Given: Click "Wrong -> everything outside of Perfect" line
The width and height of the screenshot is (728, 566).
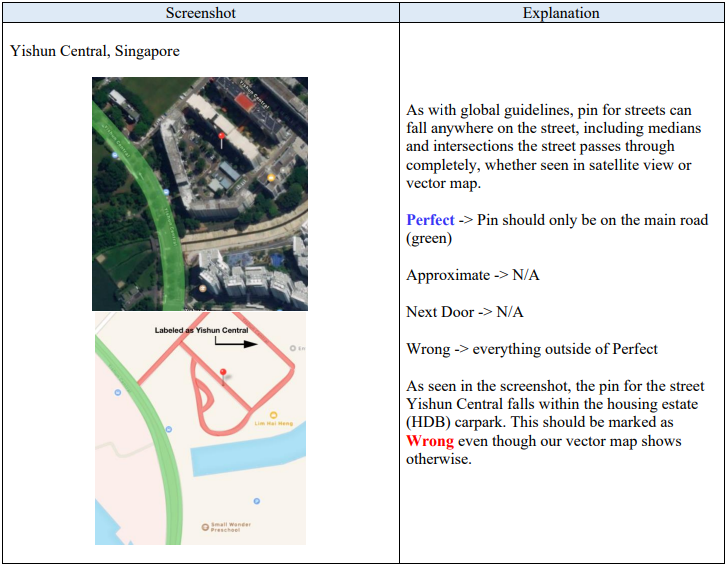Looking at the screenshot, I should click(532, 349).
